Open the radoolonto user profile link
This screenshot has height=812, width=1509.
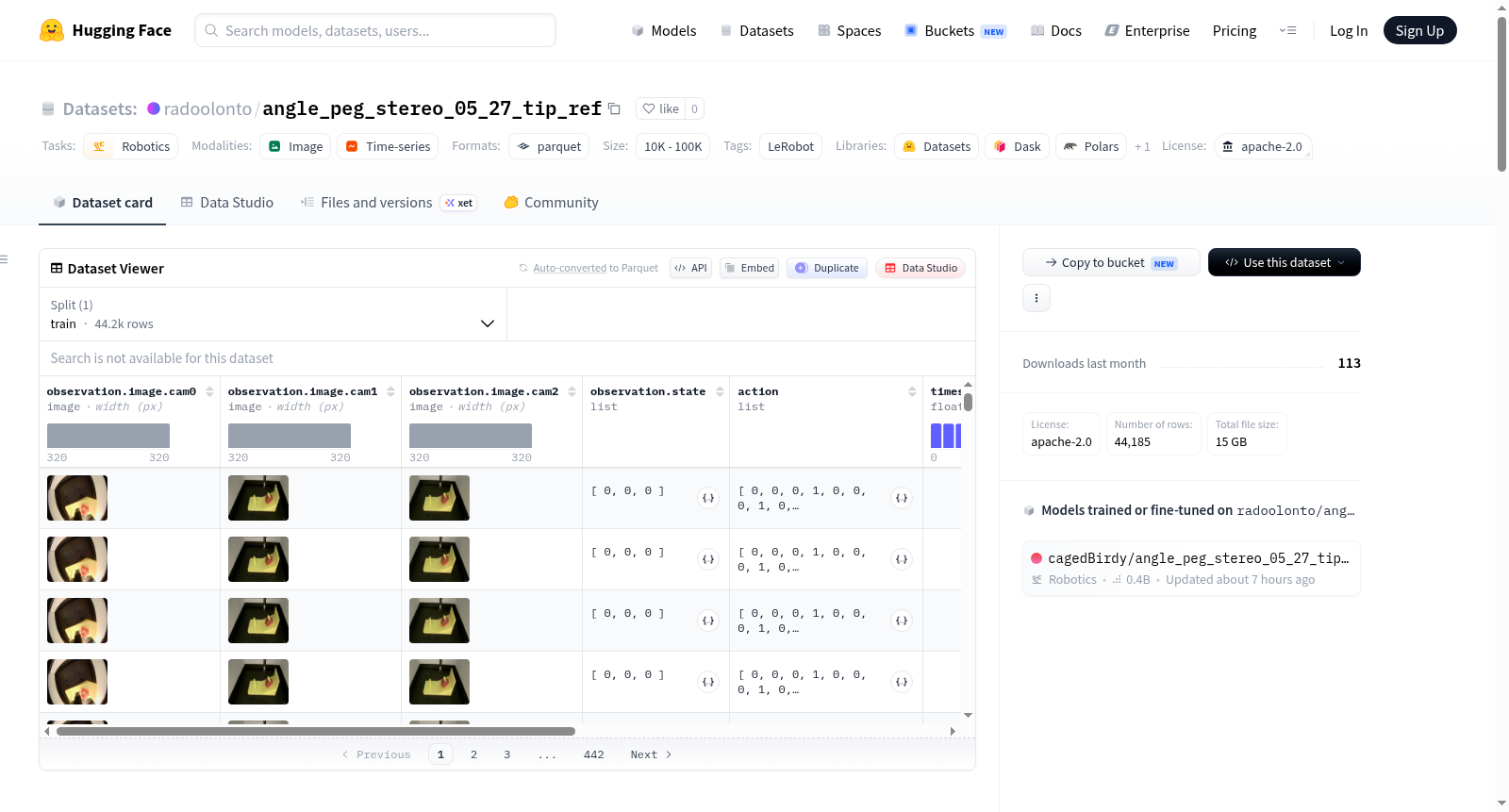point(207,108)
